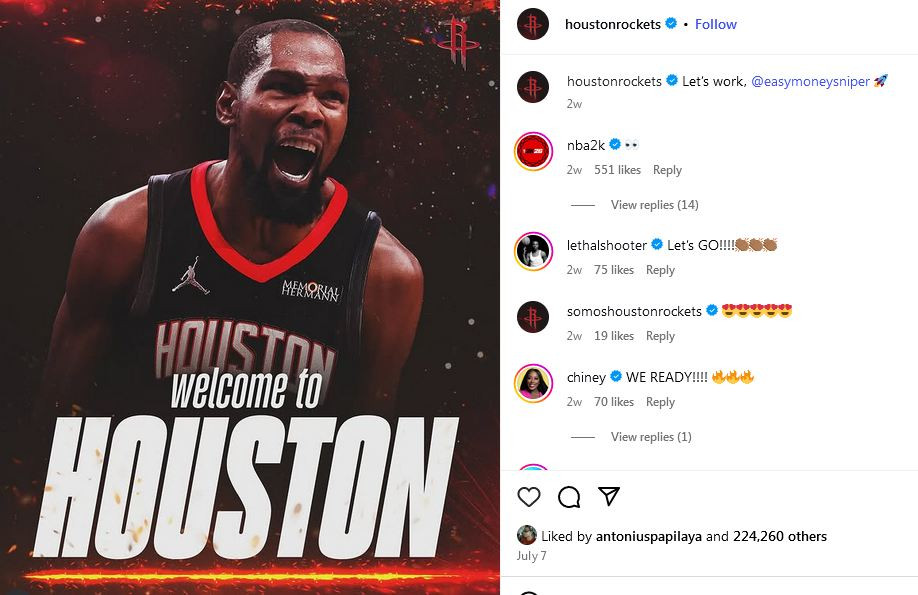The image size is (918, 595).
Task: View the 224,260 others who liked
Action: (x=780, y=536)
